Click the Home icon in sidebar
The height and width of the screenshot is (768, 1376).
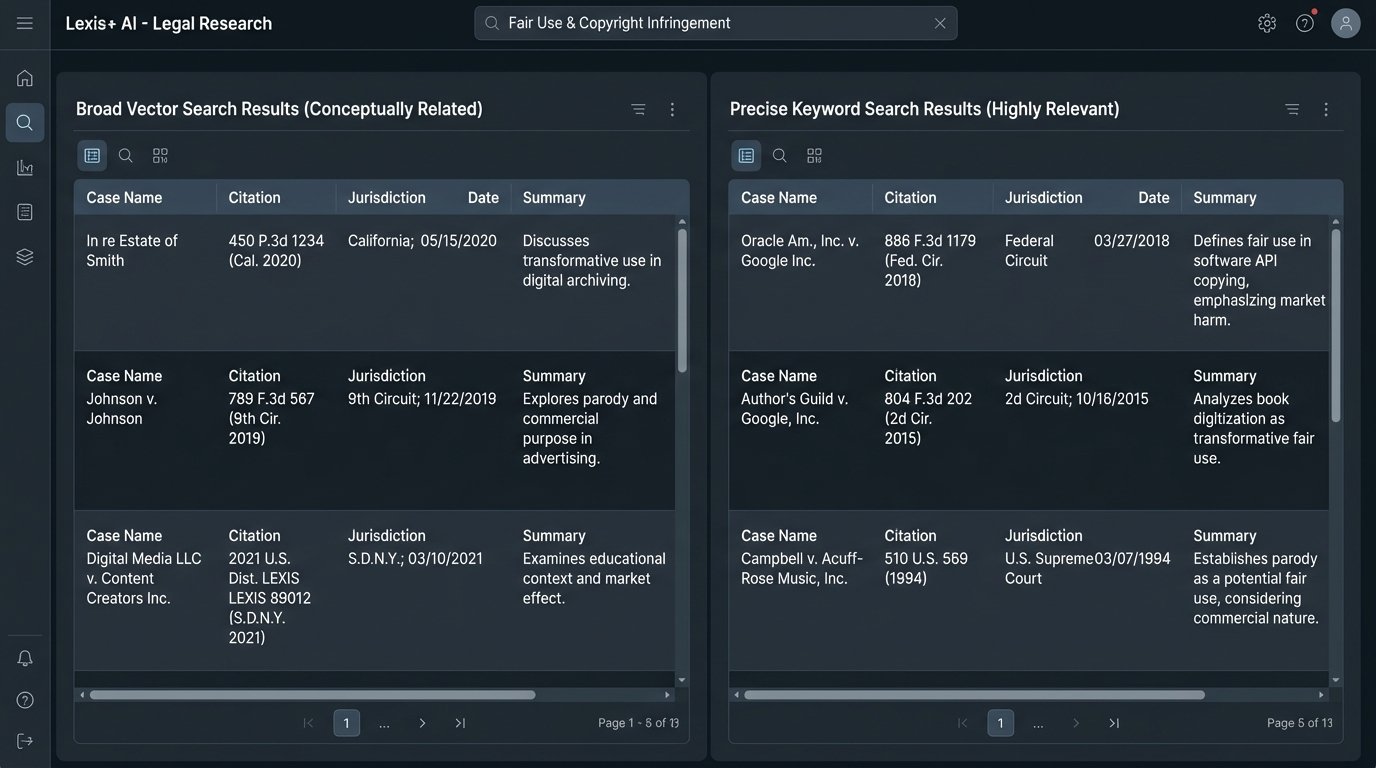click(24, 77)
